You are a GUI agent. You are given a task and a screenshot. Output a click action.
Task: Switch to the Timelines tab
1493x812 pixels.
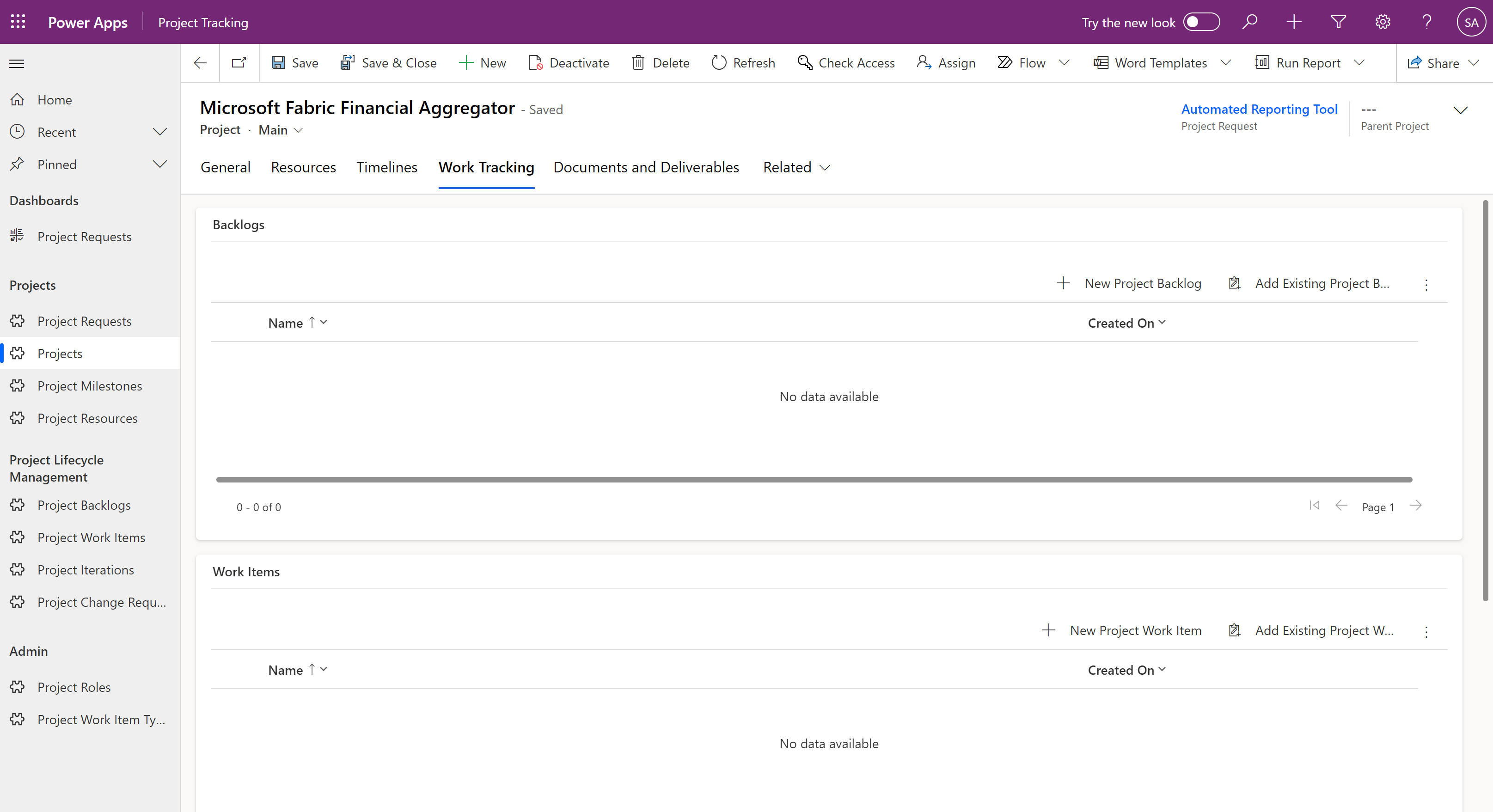[386, 167]
